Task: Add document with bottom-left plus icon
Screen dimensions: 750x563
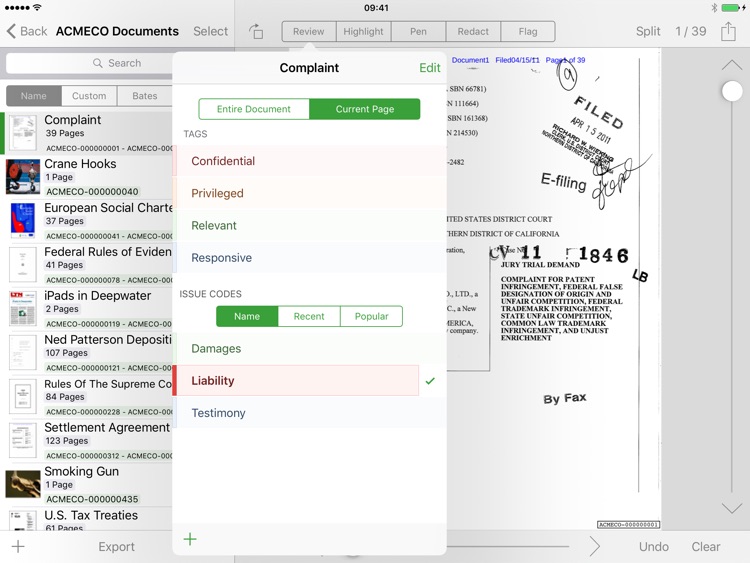Action: 18,546
